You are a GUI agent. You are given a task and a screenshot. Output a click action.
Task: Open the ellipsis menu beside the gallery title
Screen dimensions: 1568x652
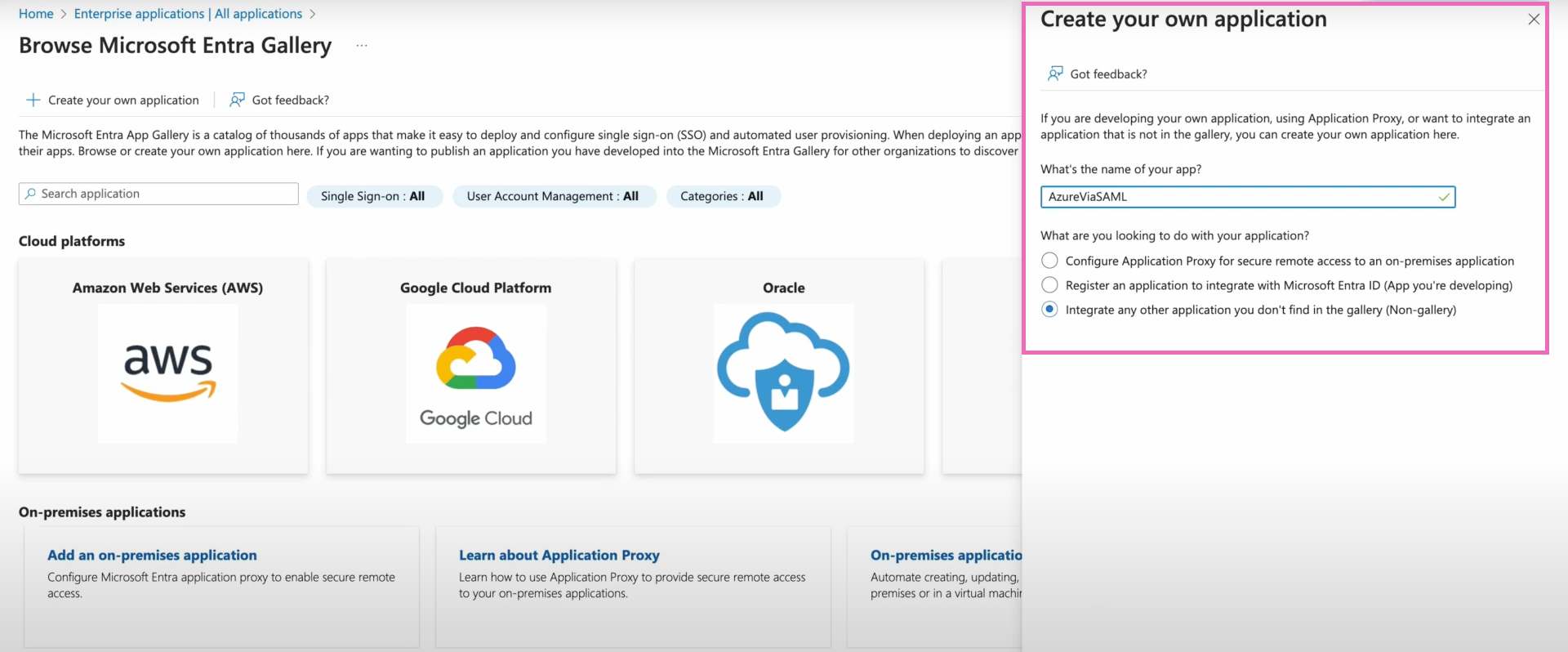362,46
